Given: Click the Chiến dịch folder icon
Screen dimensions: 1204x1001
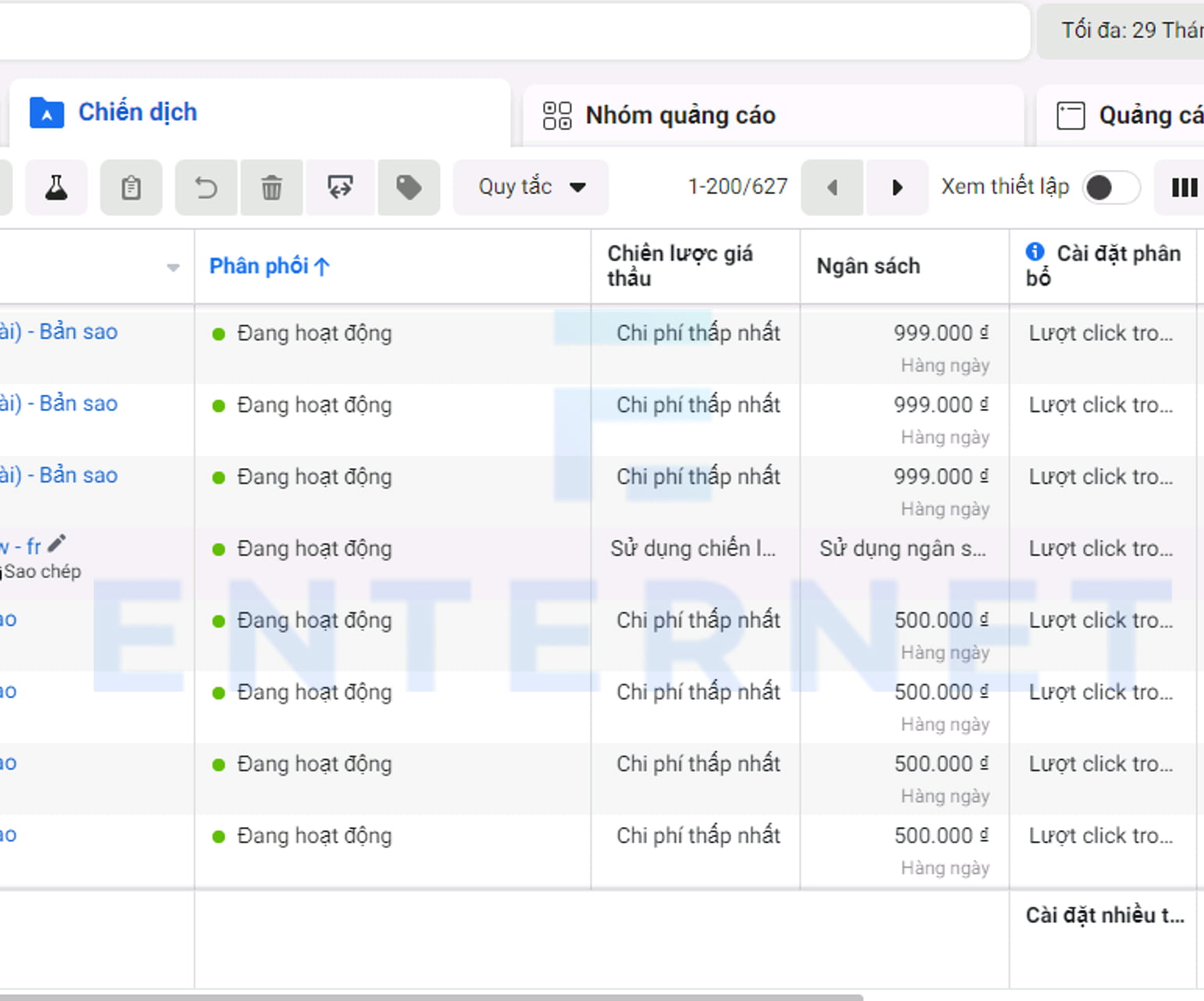Looking at the screenshot, I should [47, 113].
